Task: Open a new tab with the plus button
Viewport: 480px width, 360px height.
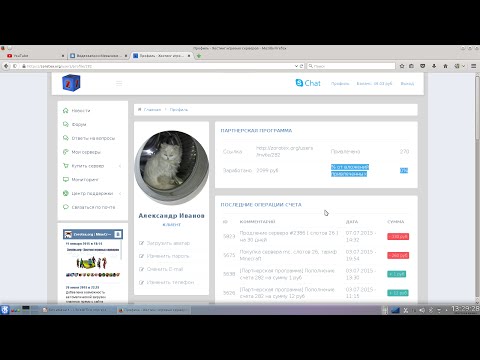Action: click(x=199, y=56)
